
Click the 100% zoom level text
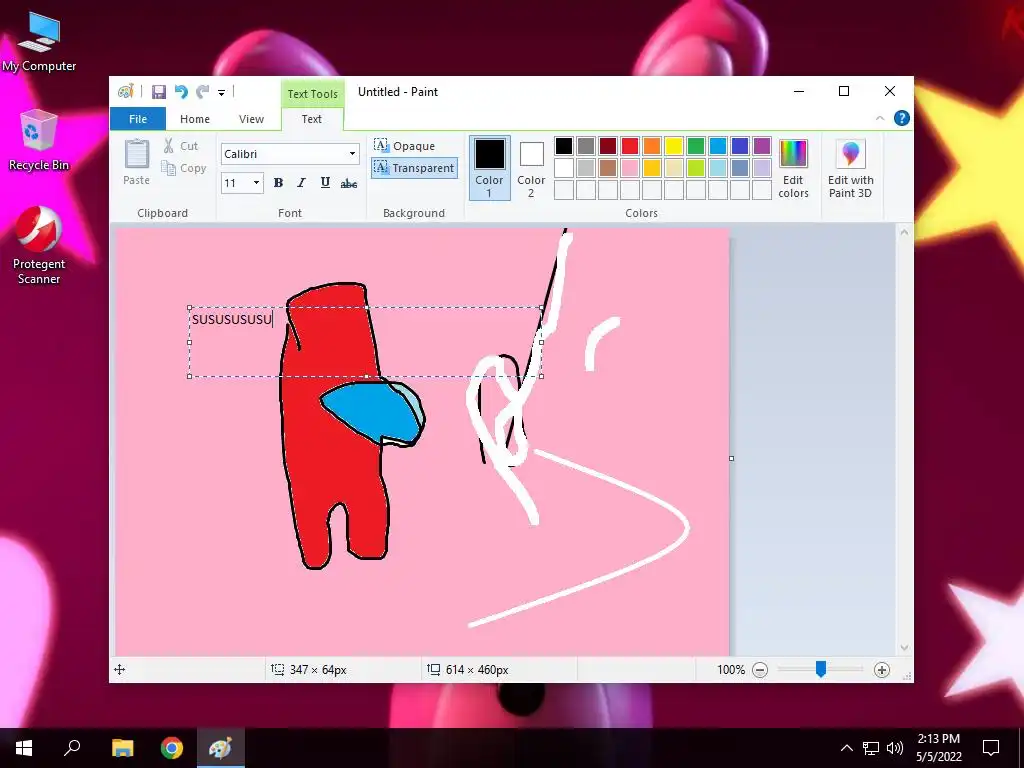click(731, 670)
